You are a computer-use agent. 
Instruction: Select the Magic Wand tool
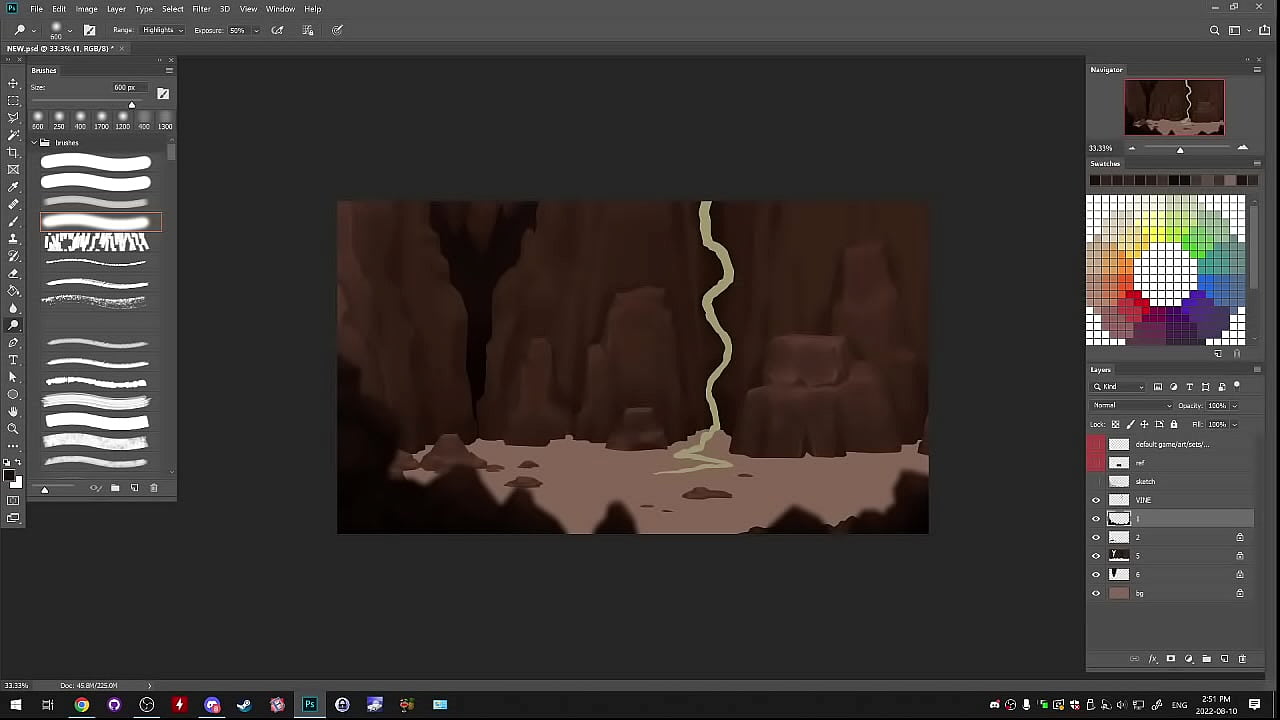coord(13,134)
